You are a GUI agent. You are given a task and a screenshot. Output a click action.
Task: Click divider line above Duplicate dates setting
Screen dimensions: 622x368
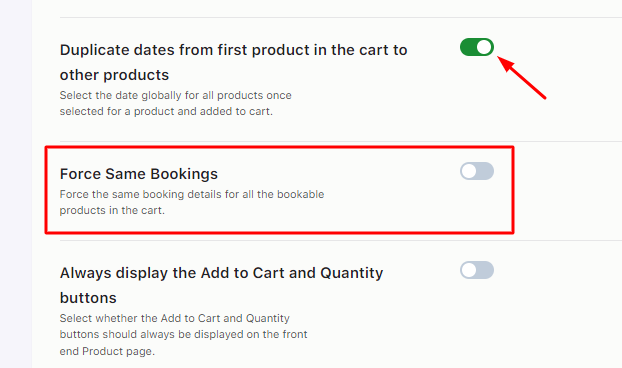point(341,17)
